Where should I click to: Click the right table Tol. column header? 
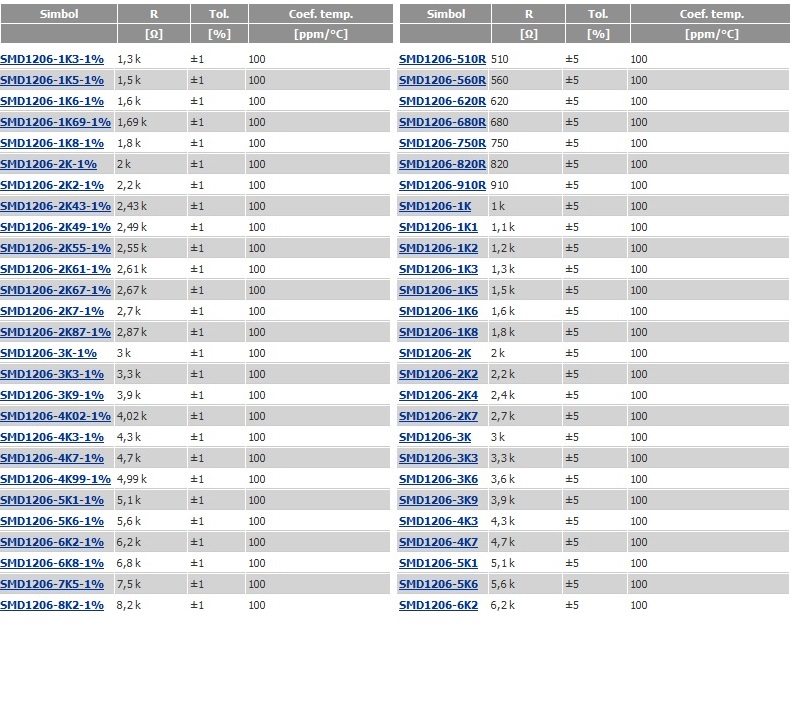tap(597, 15)
